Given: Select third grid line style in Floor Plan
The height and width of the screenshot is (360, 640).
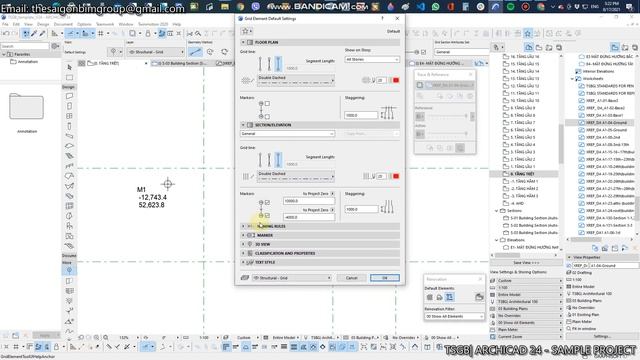Looking at the screenshot, I should (278, 64).
